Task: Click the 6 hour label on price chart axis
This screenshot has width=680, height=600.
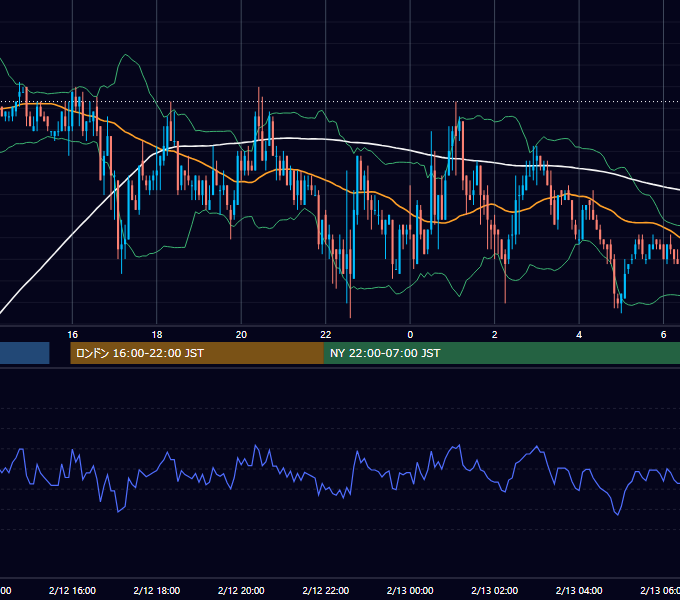Action: tap(663, 334)
